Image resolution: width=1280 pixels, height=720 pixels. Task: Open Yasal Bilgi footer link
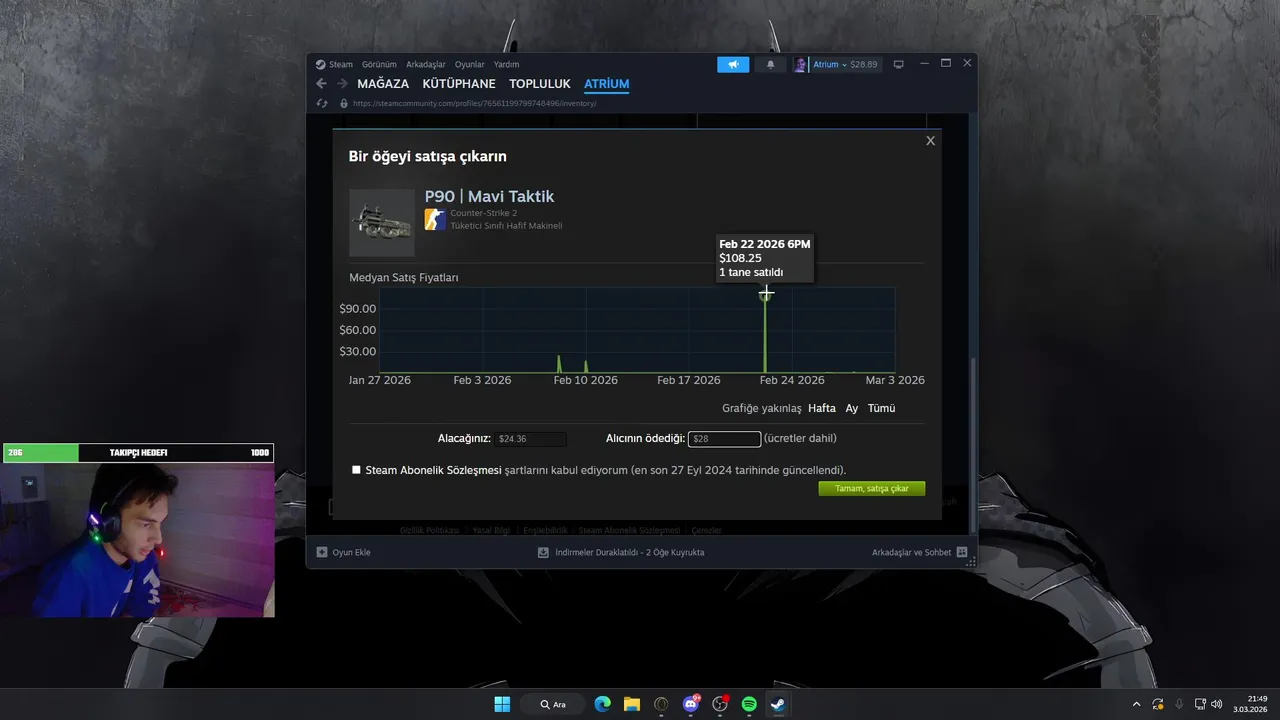491,530
